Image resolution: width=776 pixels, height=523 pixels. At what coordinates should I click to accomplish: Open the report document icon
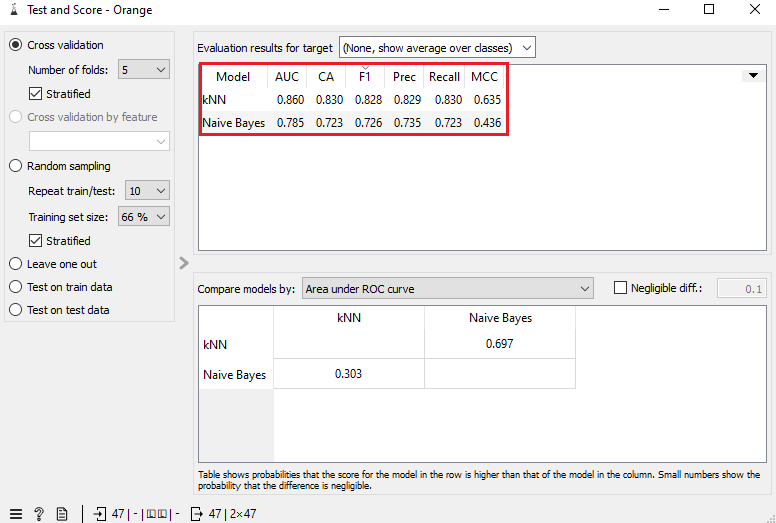click(x=62, y=514)
